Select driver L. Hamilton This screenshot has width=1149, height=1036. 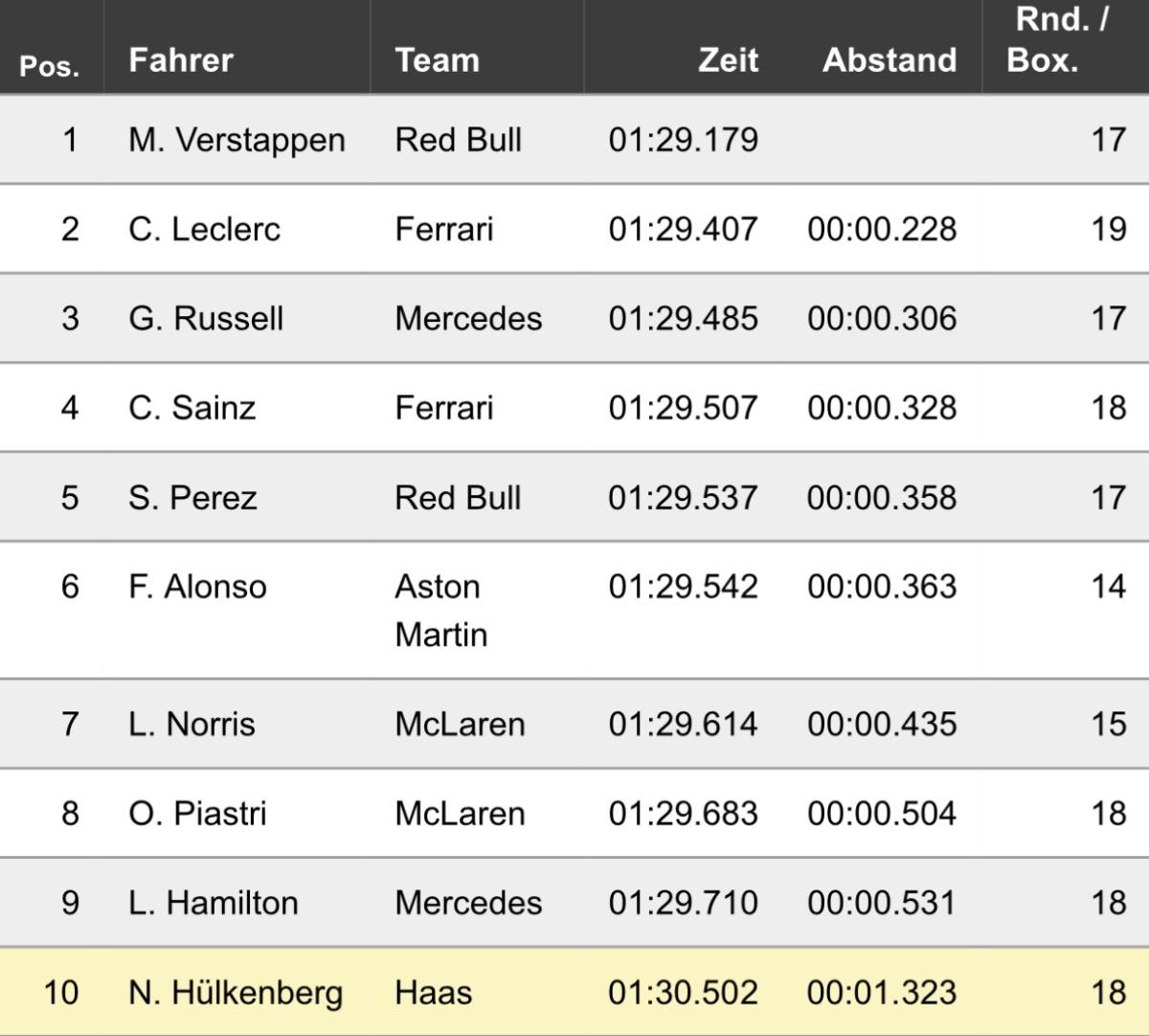[x=213, y=903]
